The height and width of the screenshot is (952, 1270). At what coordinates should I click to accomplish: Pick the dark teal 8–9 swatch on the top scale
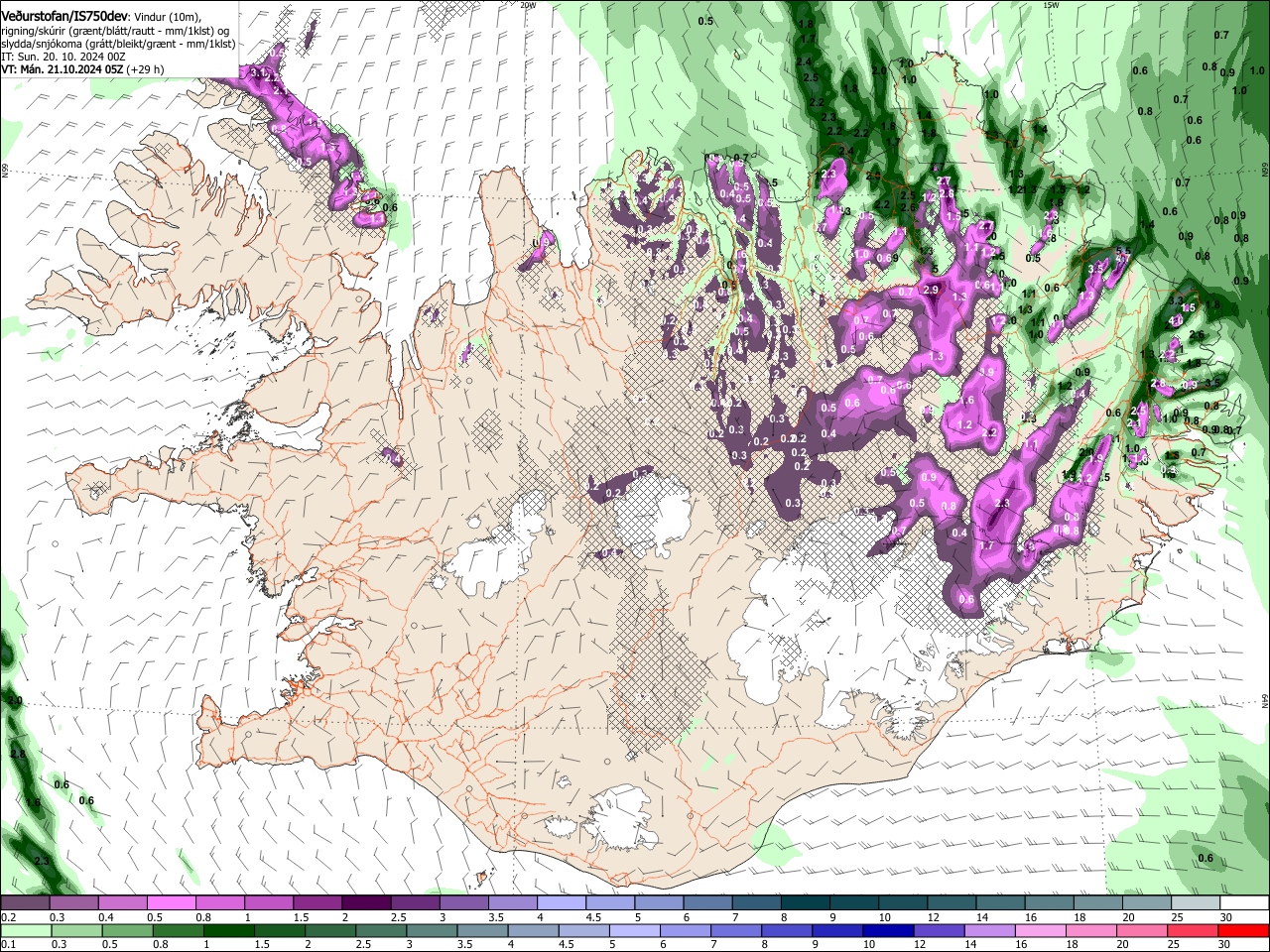tap(805, 903)
